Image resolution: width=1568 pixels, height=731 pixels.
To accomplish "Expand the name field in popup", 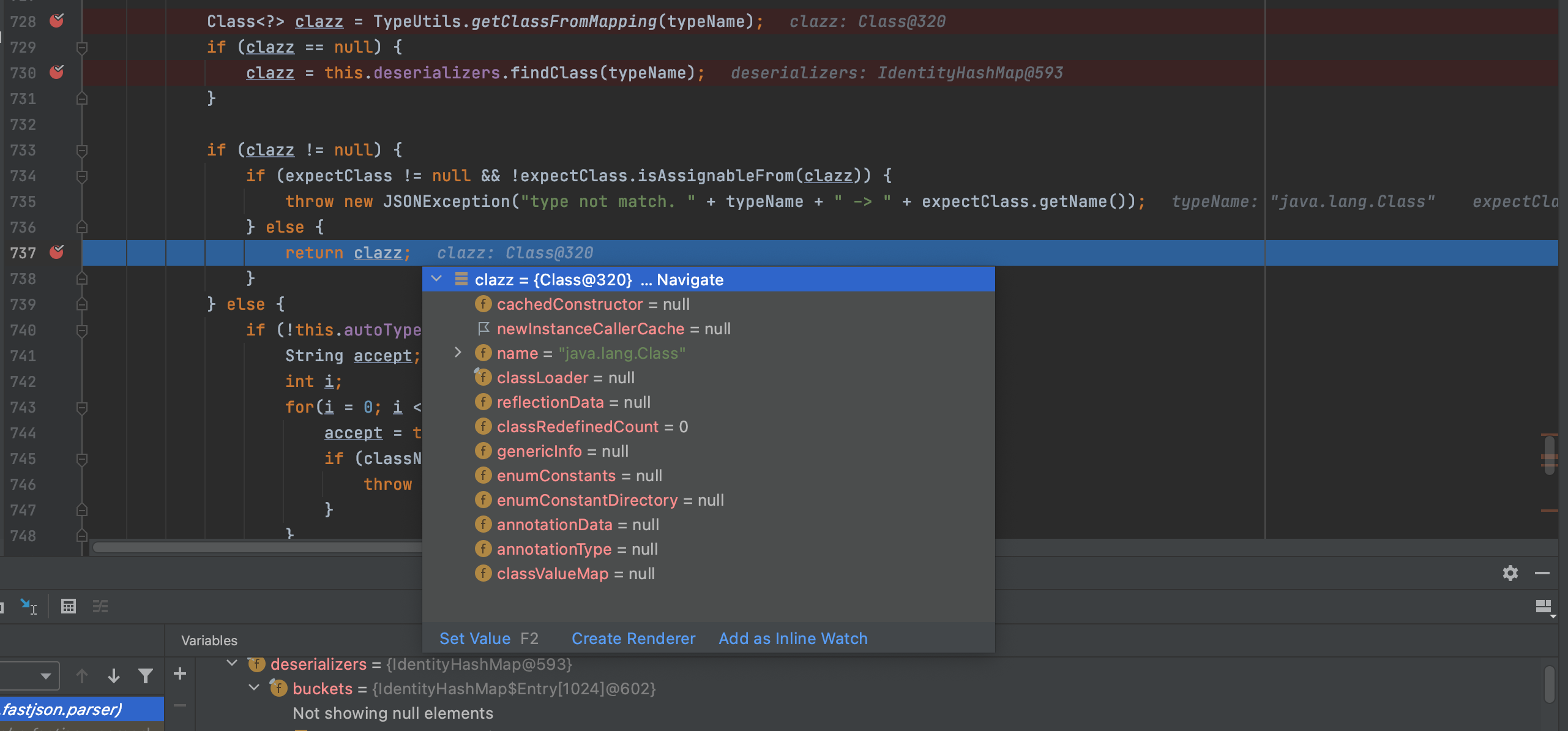I will coord(458,353).
